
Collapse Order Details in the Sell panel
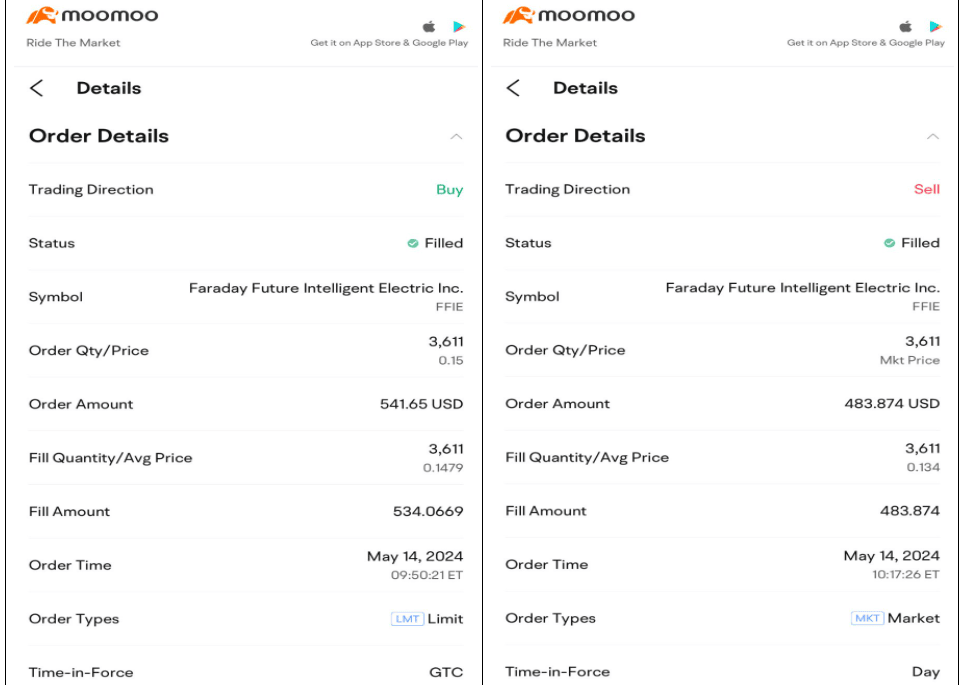coord(933,136)
